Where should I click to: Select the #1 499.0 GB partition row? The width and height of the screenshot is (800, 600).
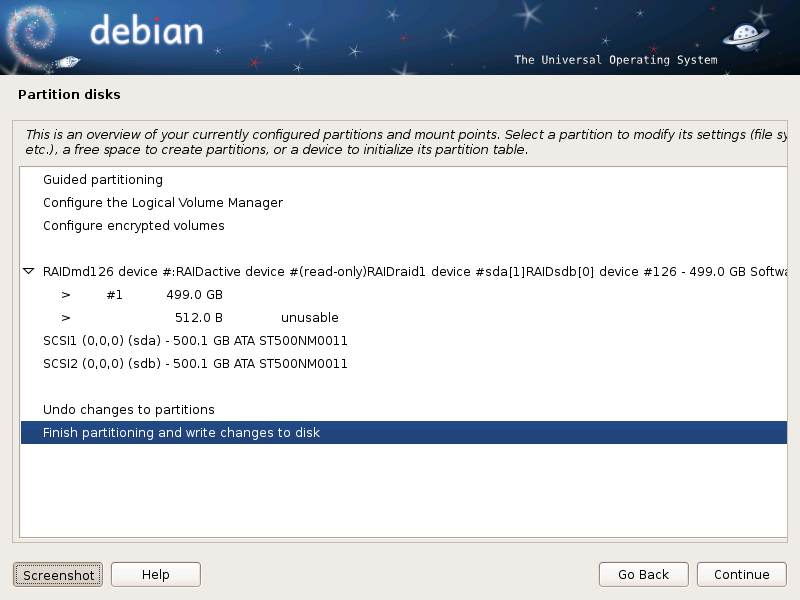(x=404, y=294)
